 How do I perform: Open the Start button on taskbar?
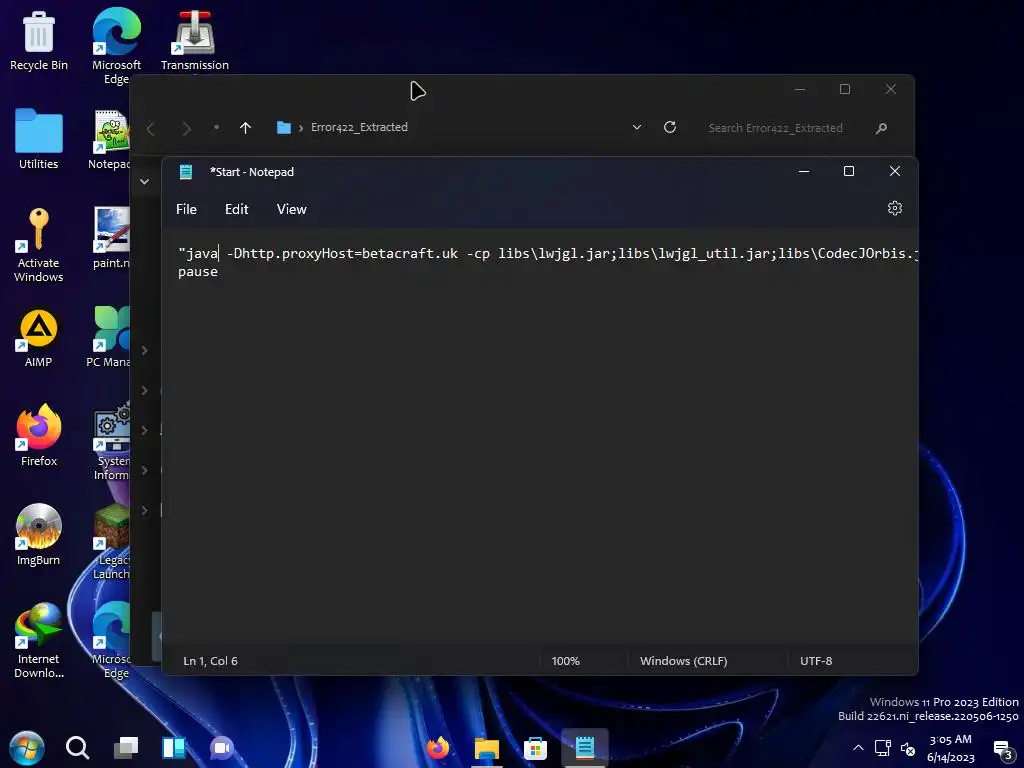coord(27,748)
